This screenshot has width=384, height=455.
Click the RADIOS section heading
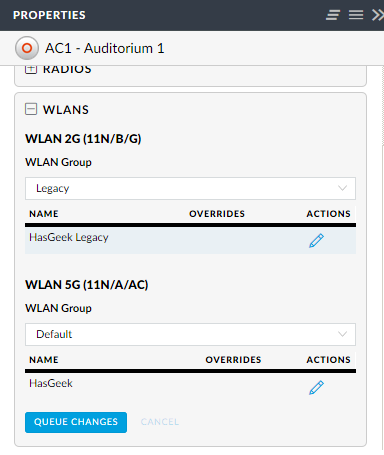coord(67,69)
